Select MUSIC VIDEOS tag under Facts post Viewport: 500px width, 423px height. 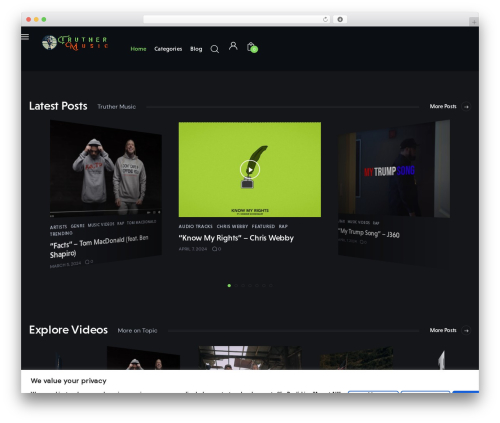click(101, 225)
